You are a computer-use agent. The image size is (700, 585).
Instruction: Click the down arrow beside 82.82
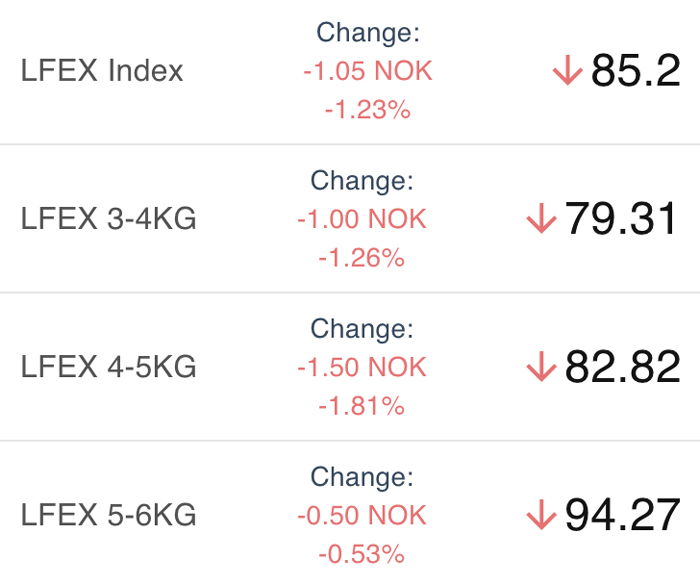coord(541,367)
